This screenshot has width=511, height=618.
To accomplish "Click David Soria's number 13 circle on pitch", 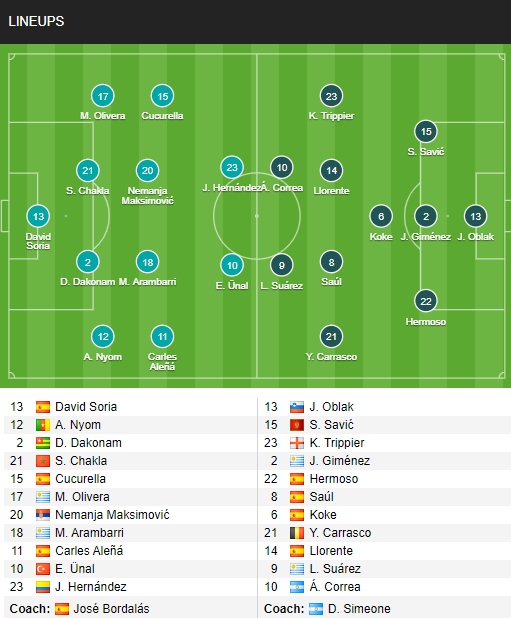I will 38,216.
